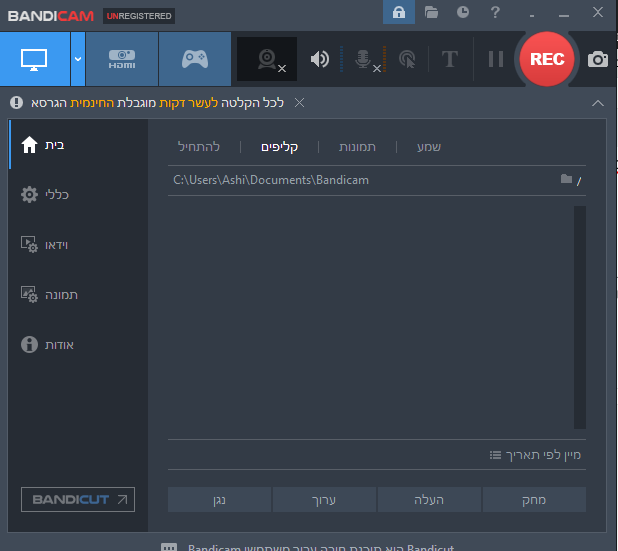The height and width of the screenshot is (551, 618).
Task: Open the וידאו video settings section
Action: click(78, 245)
